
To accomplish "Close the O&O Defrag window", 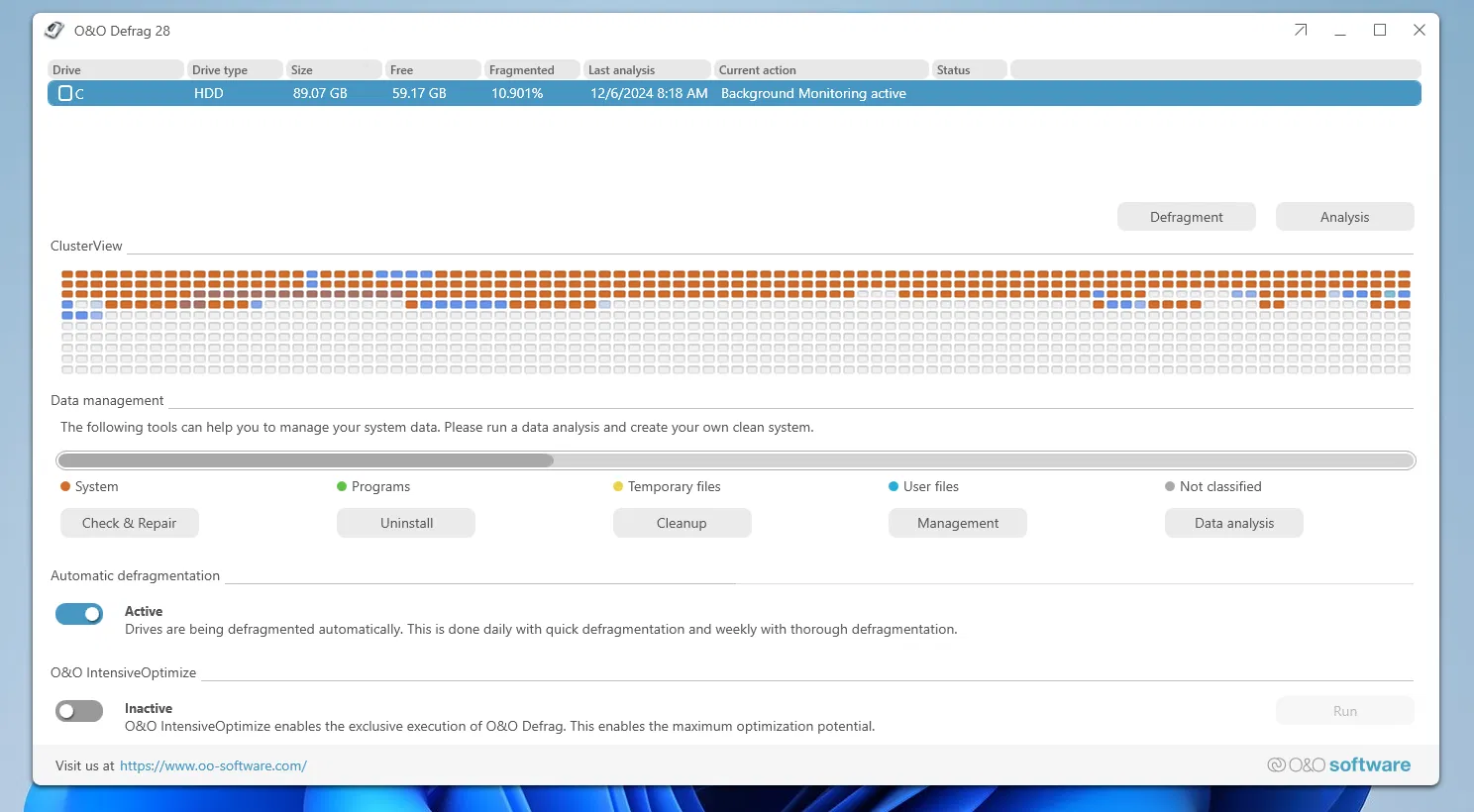I will point(1420,31).
